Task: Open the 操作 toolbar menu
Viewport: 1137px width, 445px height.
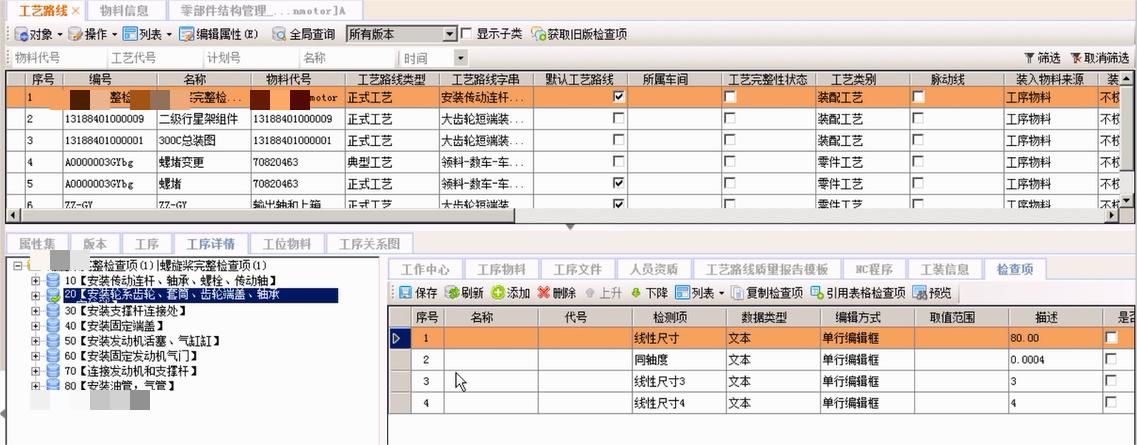Action: point(93,34)
